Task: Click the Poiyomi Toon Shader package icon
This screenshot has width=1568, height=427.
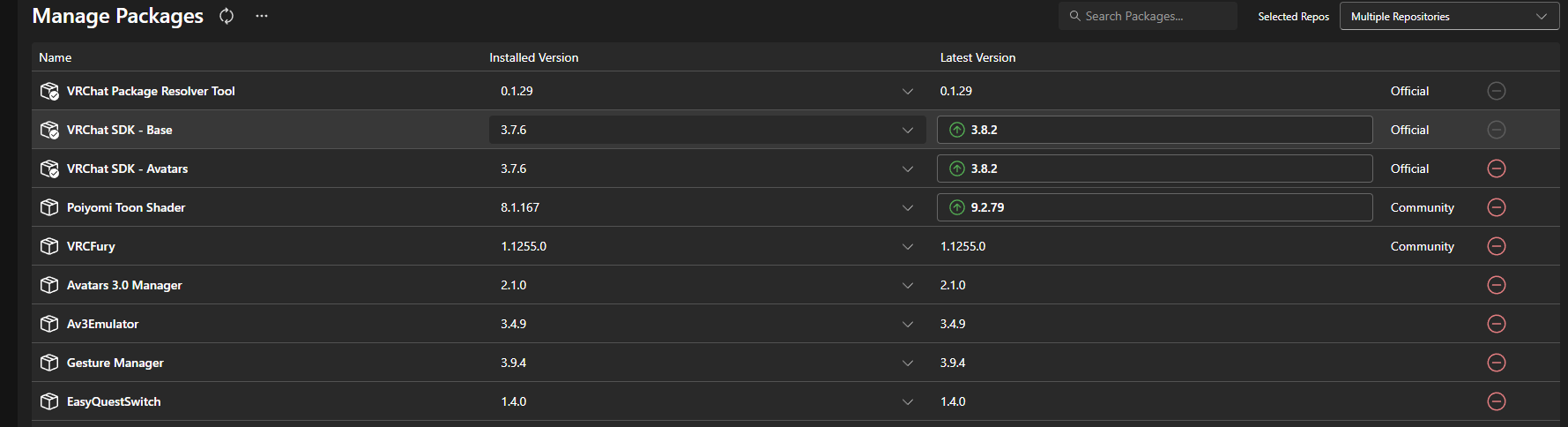Action: [x=49, y=207]
